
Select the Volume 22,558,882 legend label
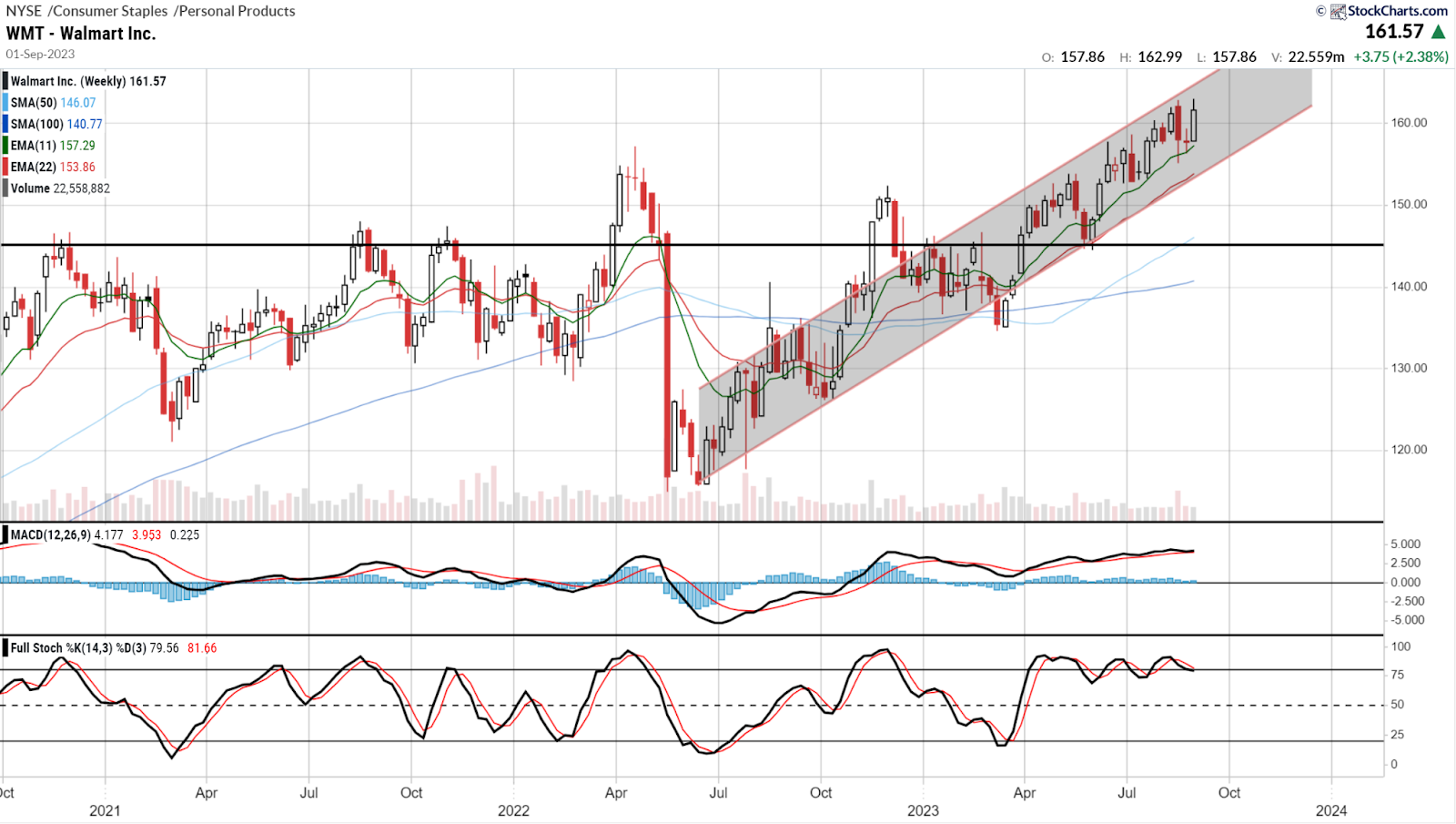click(x=60, y=188)
